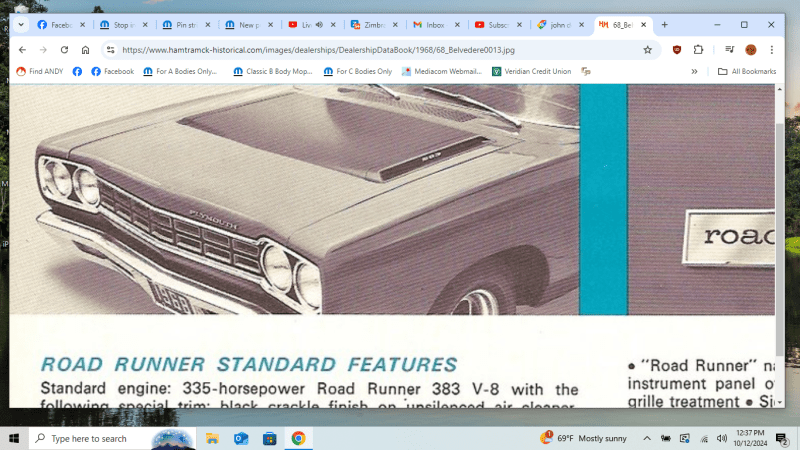800x450 pixels.
Task: Open a new browser tab
Action: [x=664, y=24]
